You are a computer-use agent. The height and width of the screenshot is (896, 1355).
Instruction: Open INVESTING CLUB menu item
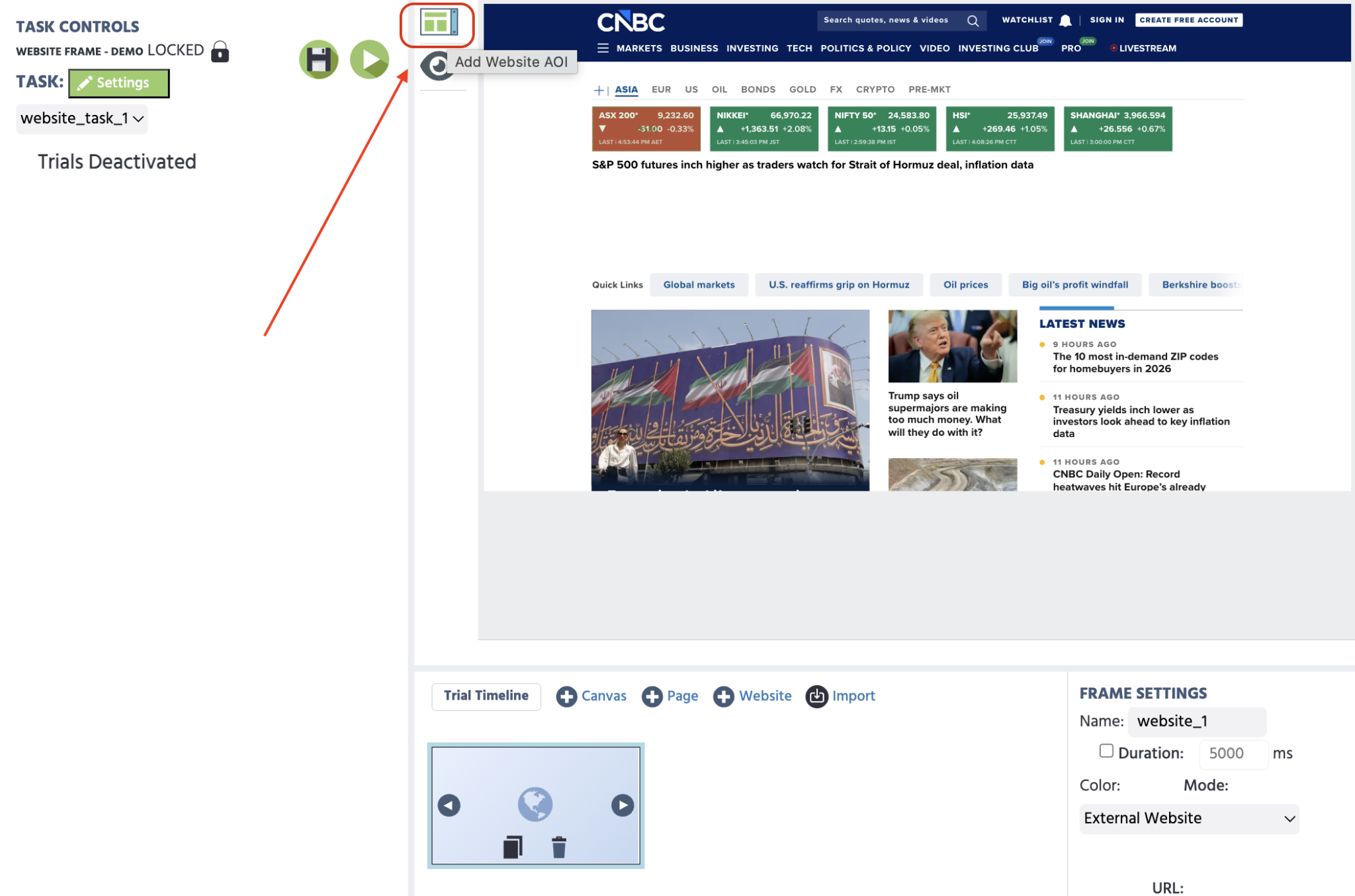[998, 48]
